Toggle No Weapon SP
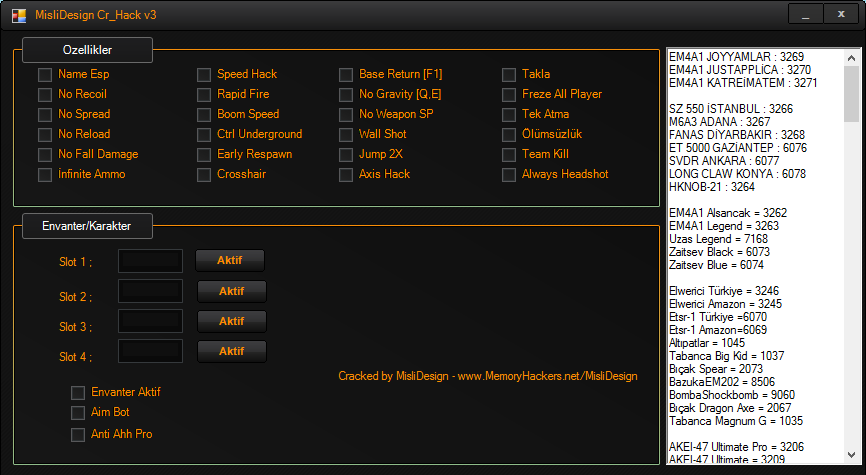The width and height of the screenshot is (866, 475). point(346,114)
